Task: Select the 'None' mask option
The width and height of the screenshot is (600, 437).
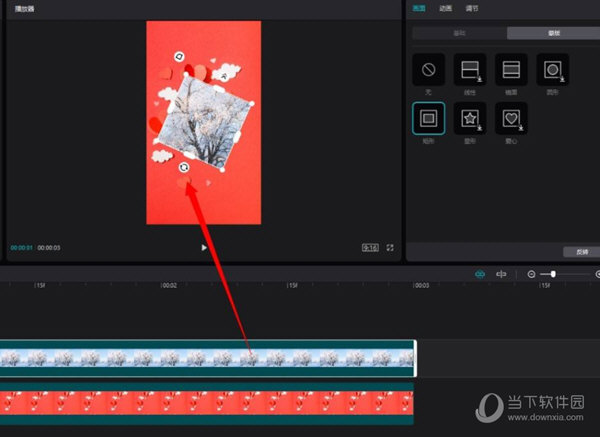Action: coord(428,70)
